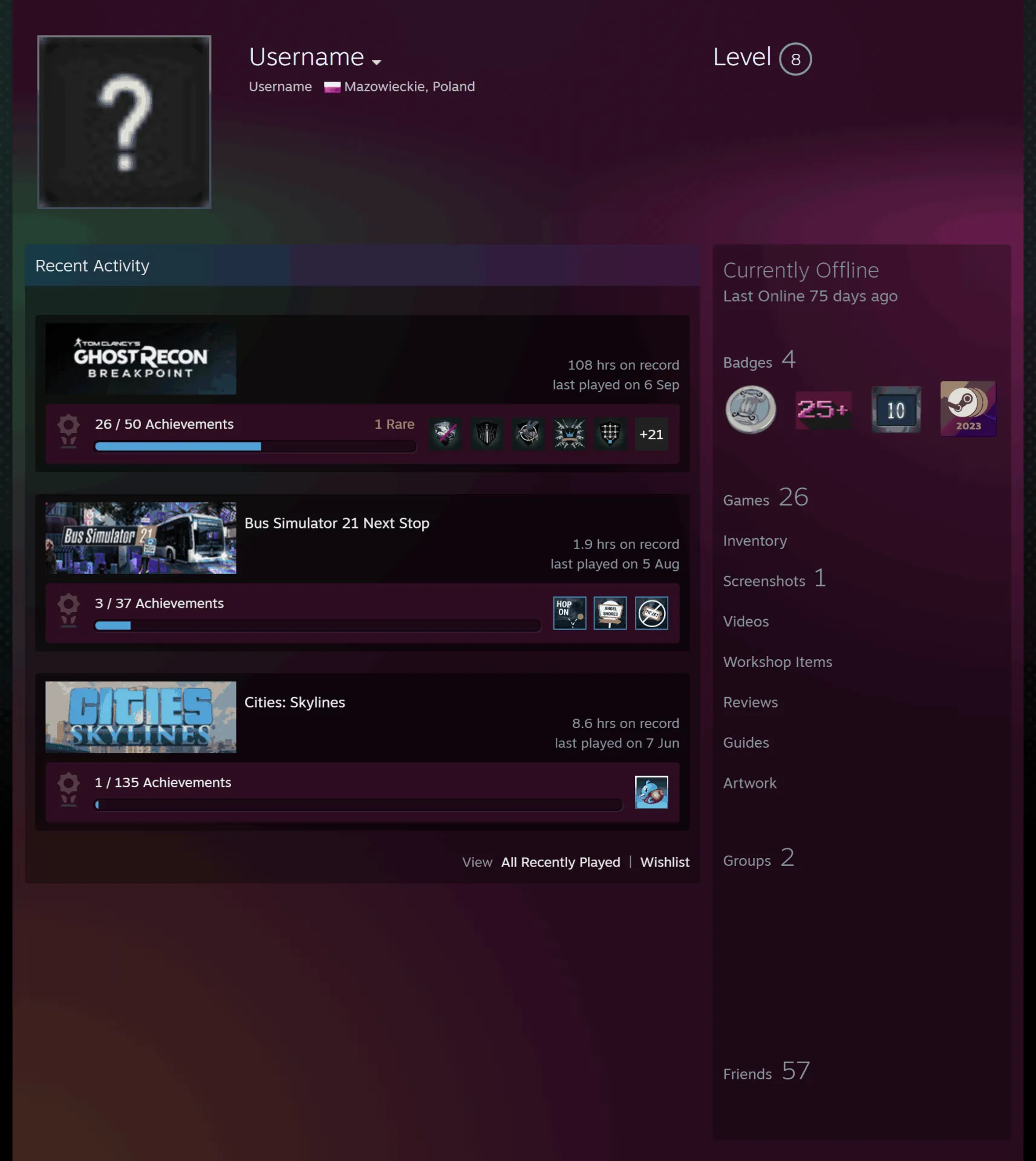Click the fifth Ghost Recon grid-shield achievement icon

click(x=610, y=434)
